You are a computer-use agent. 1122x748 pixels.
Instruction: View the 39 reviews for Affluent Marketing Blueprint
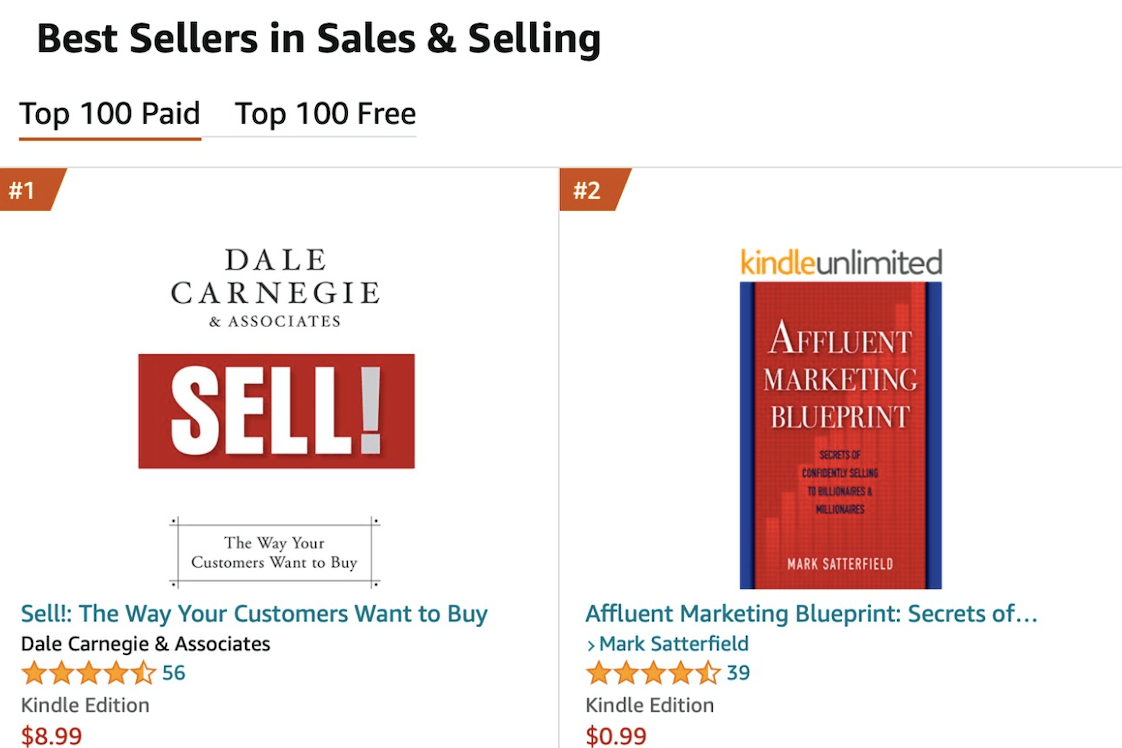click(738, 672)
